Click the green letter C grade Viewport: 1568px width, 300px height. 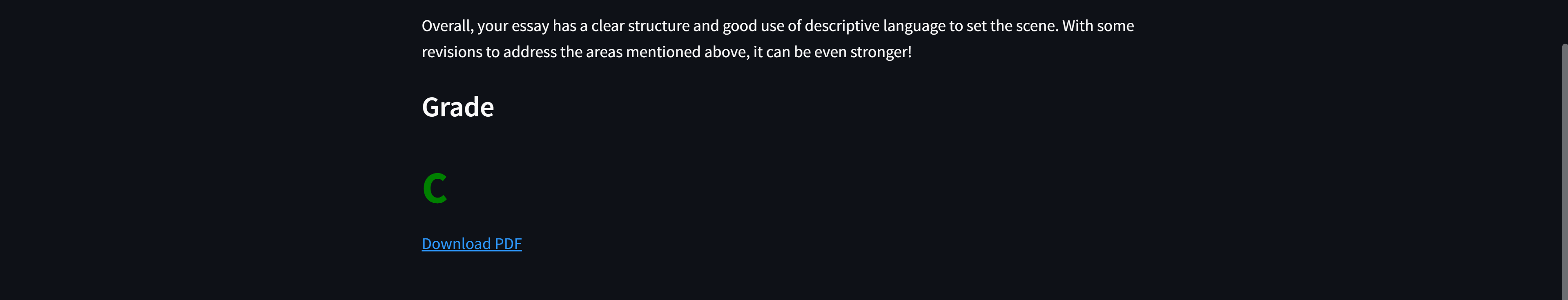(435, 188)
